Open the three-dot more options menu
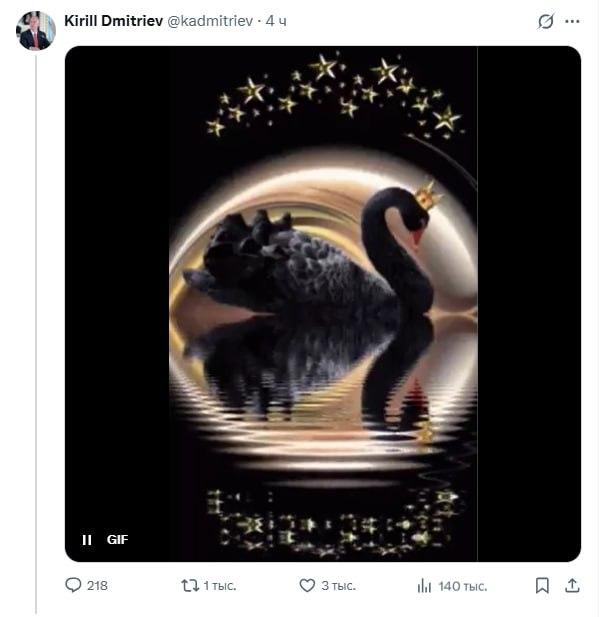Image resolution: width=605 pixels, height=617 pixels. point(572,21)
